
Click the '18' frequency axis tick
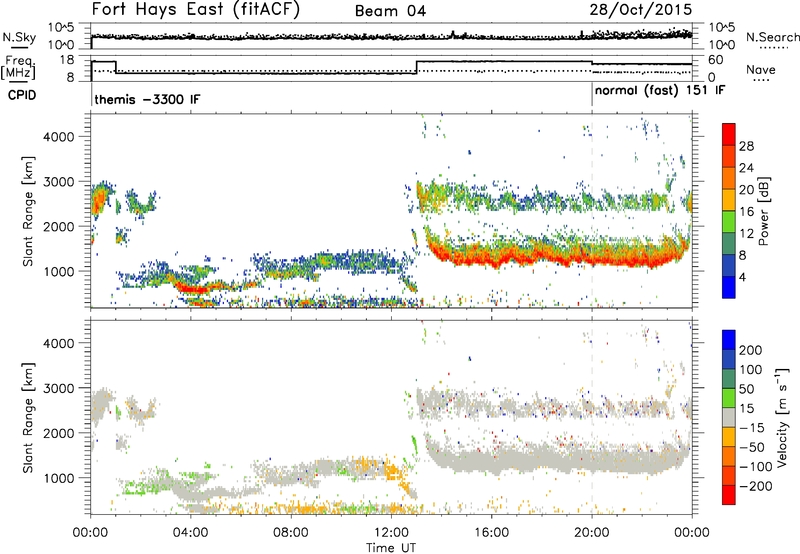coord(67,60)
